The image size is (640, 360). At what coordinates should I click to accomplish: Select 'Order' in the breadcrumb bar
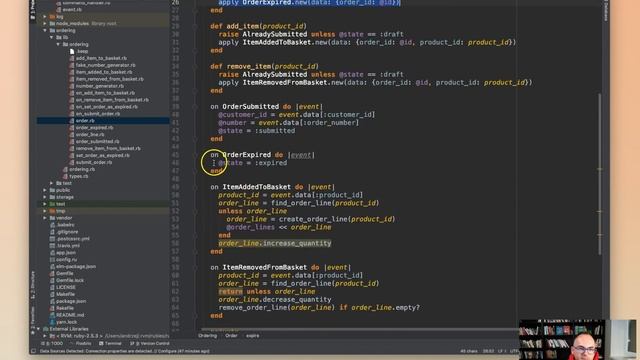tap(231, 336)
